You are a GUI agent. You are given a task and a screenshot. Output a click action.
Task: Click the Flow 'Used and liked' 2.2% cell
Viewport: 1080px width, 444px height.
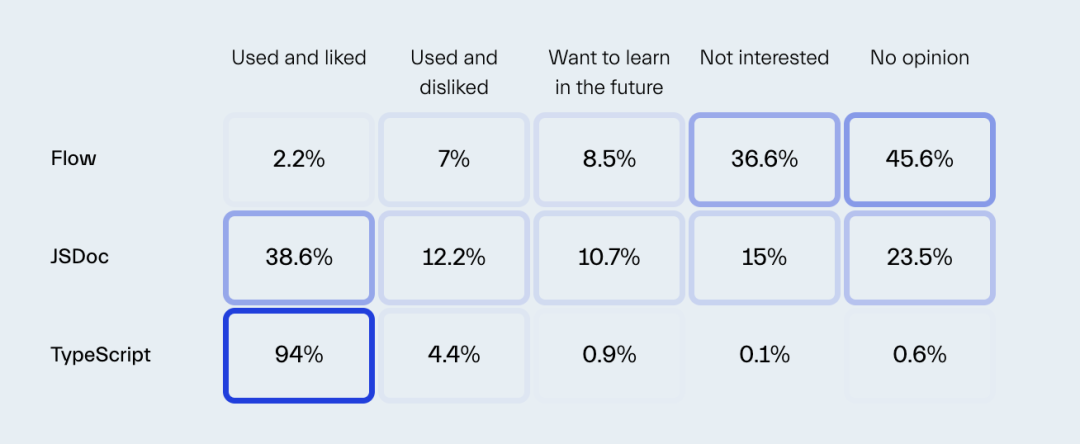click(x=299, y=159)
